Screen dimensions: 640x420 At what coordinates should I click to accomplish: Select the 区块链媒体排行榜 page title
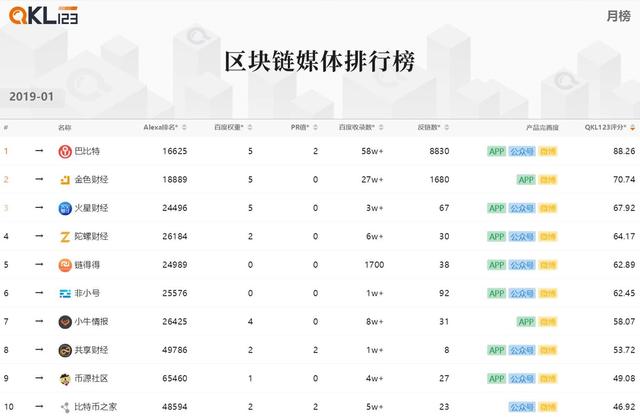[x=320, y=61]
